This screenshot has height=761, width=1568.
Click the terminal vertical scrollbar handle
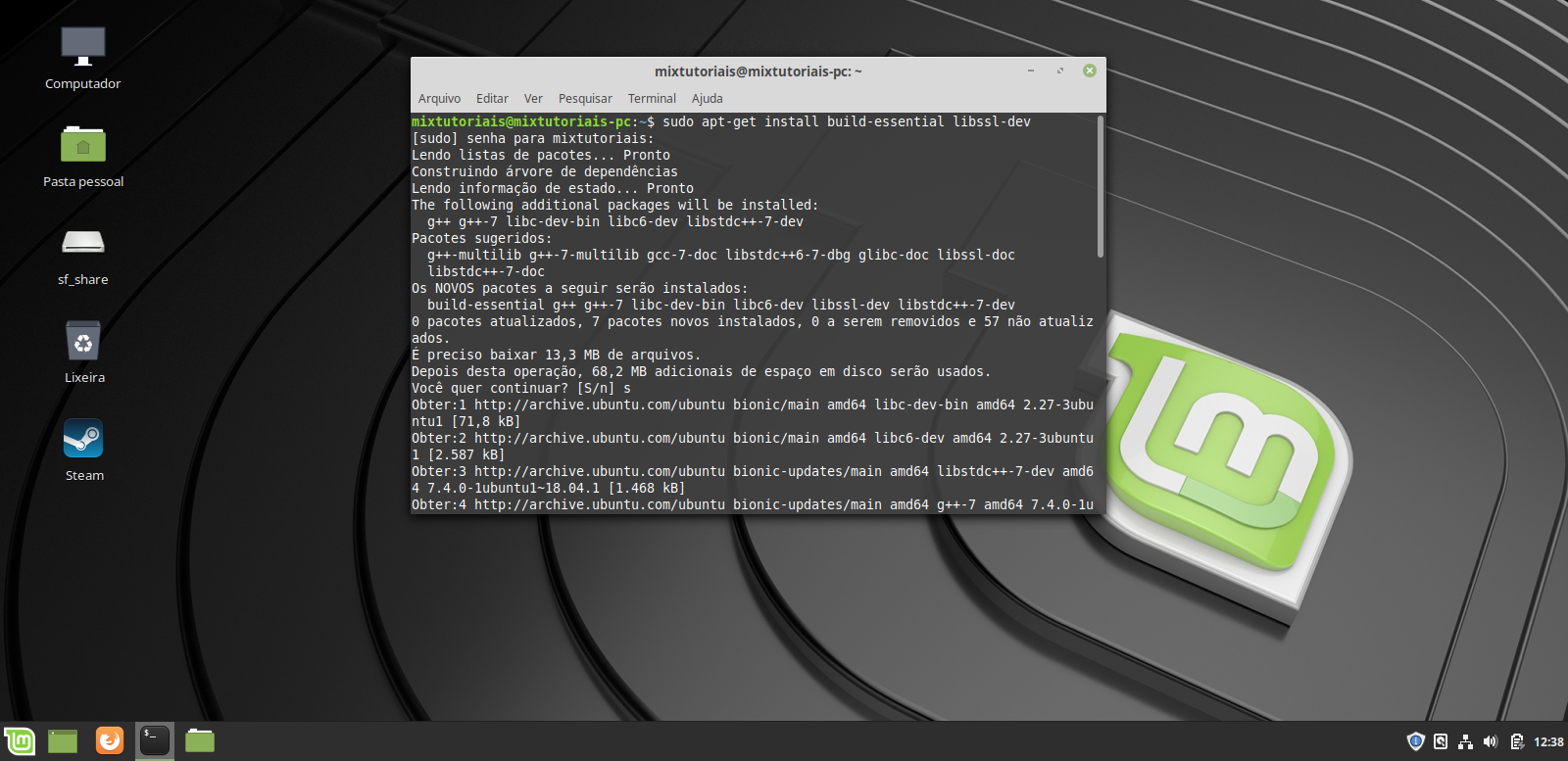tap(1101, 186)
